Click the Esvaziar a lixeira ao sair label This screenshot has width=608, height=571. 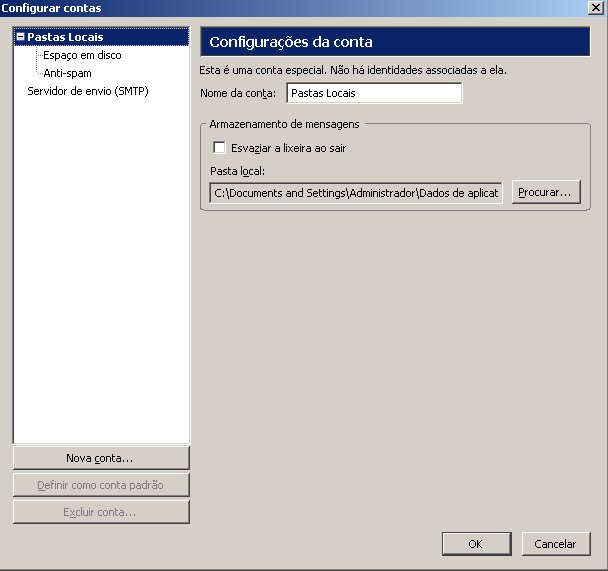[288, 148]
